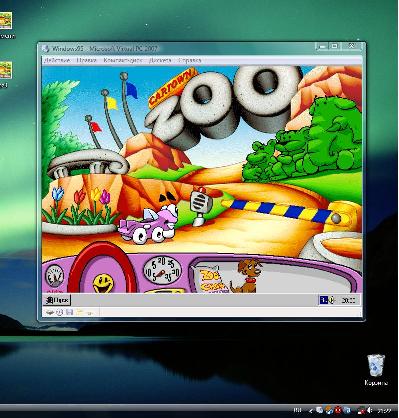Click the host language indicator in taskbar
The width and height of the screenshot is (399, 418).
click(297, 410)
